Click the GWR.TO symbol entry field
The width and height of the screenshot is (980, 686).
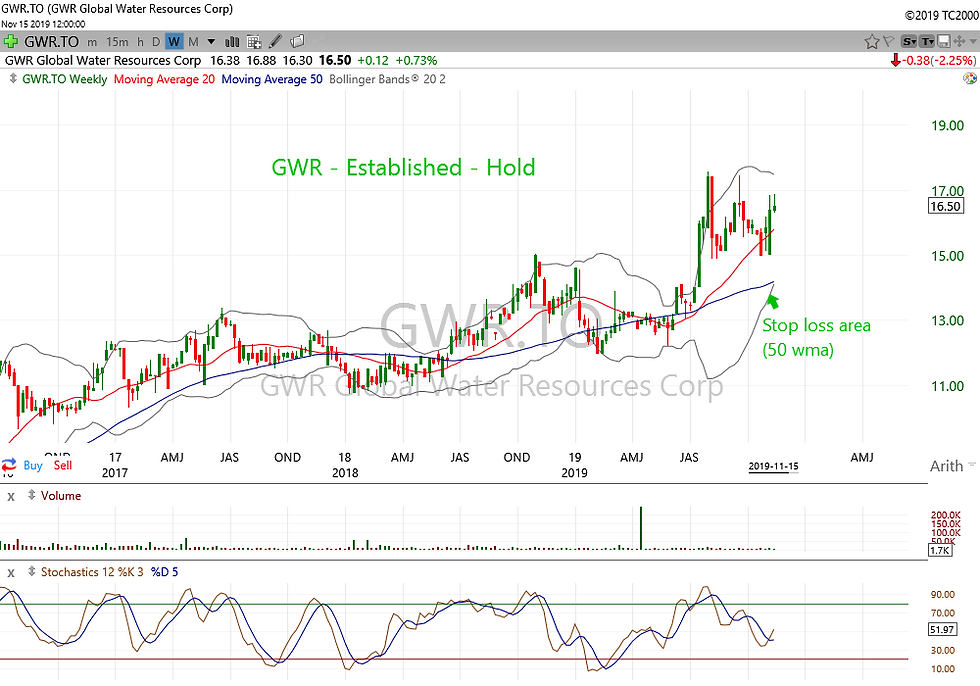tap(51, 42)
